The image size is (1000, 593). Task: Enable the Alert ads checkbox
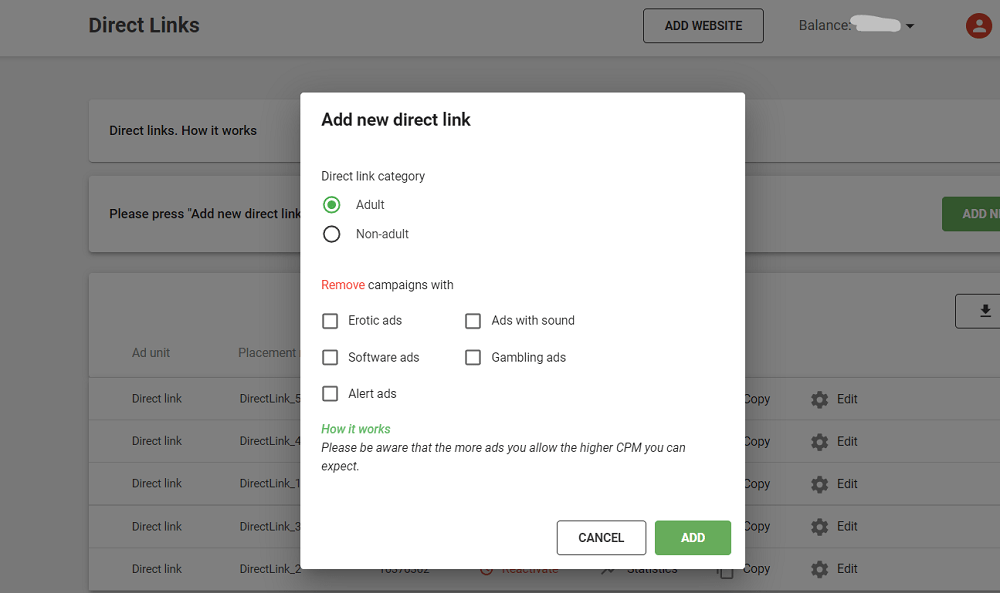point(330,393)
